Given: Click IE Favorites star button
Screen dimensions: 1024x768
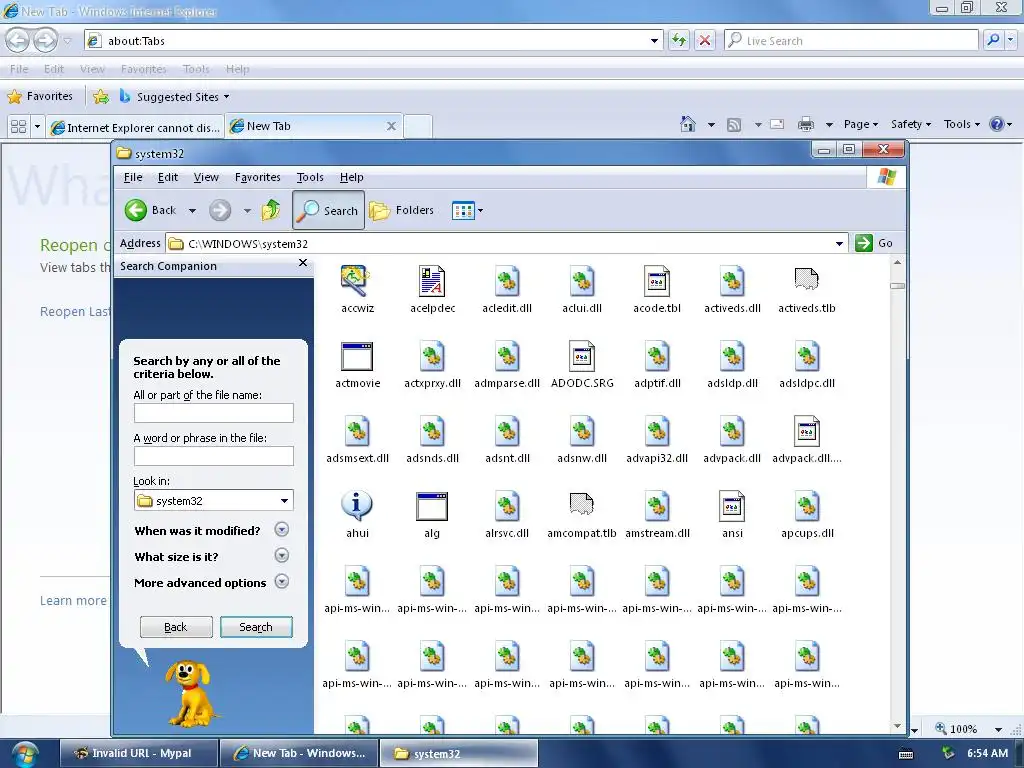Looking at the screenshot, I should coord(40,97).
